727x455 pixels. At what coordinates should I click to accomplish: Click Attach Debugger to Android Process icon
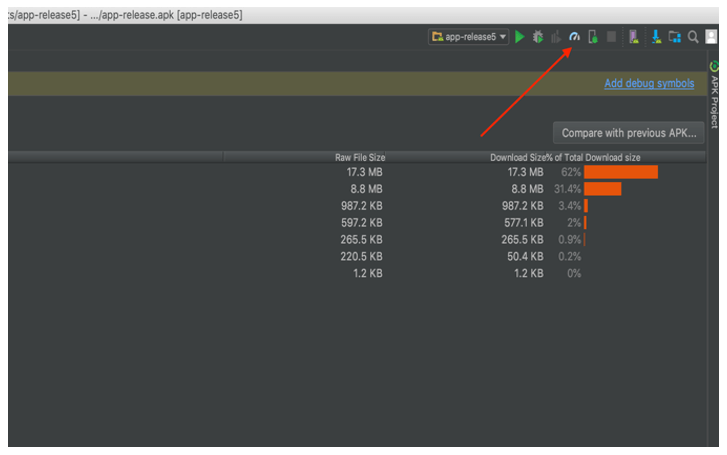(593, 37)
